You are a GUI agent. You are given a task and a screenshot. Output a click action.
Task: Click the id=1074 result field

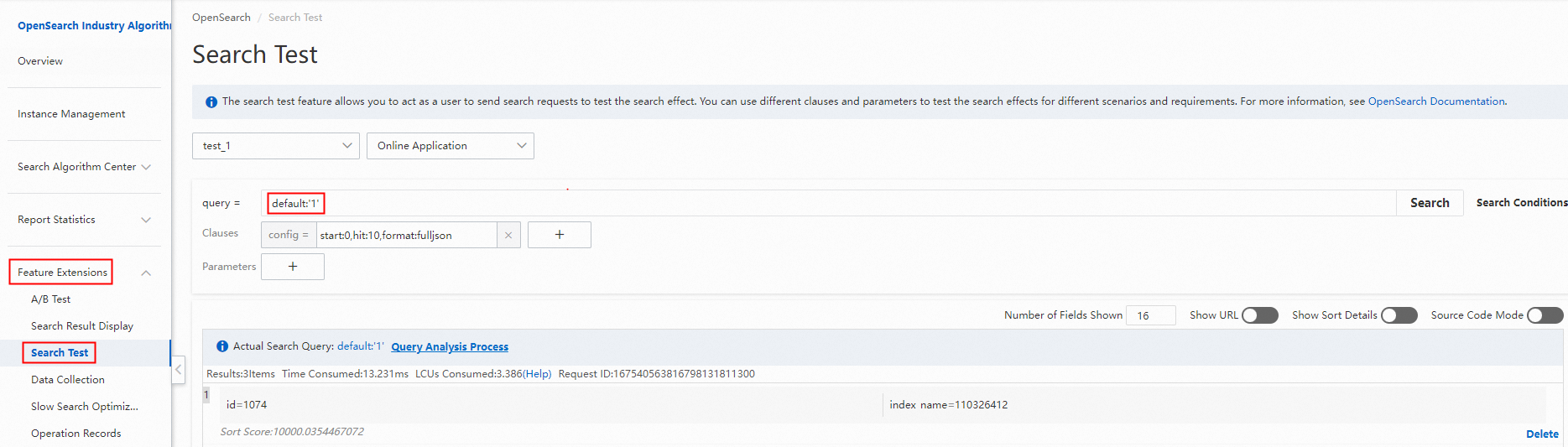pos(247,405)
